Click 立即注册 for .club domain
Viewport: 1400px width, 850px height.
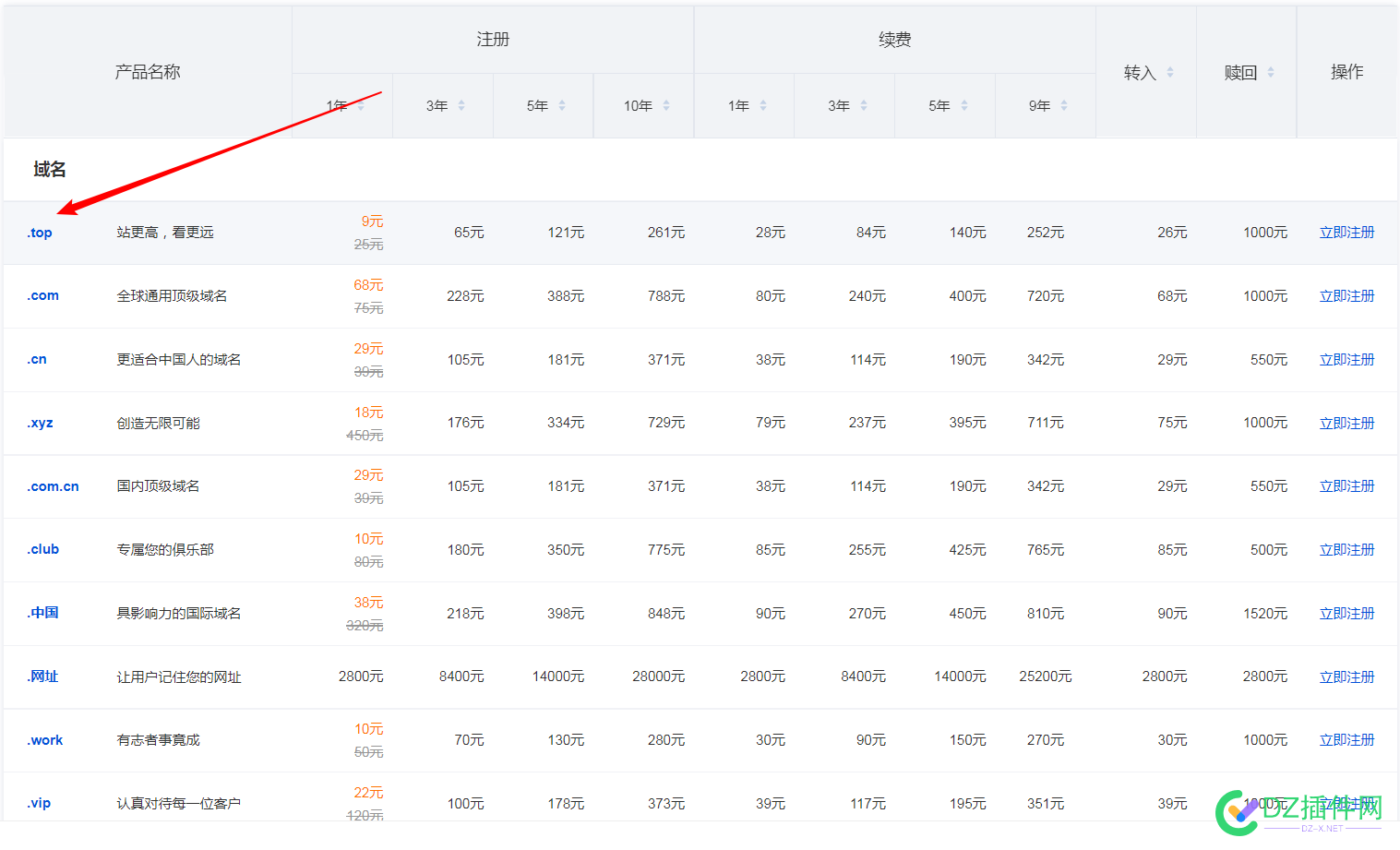point(1346,550)
